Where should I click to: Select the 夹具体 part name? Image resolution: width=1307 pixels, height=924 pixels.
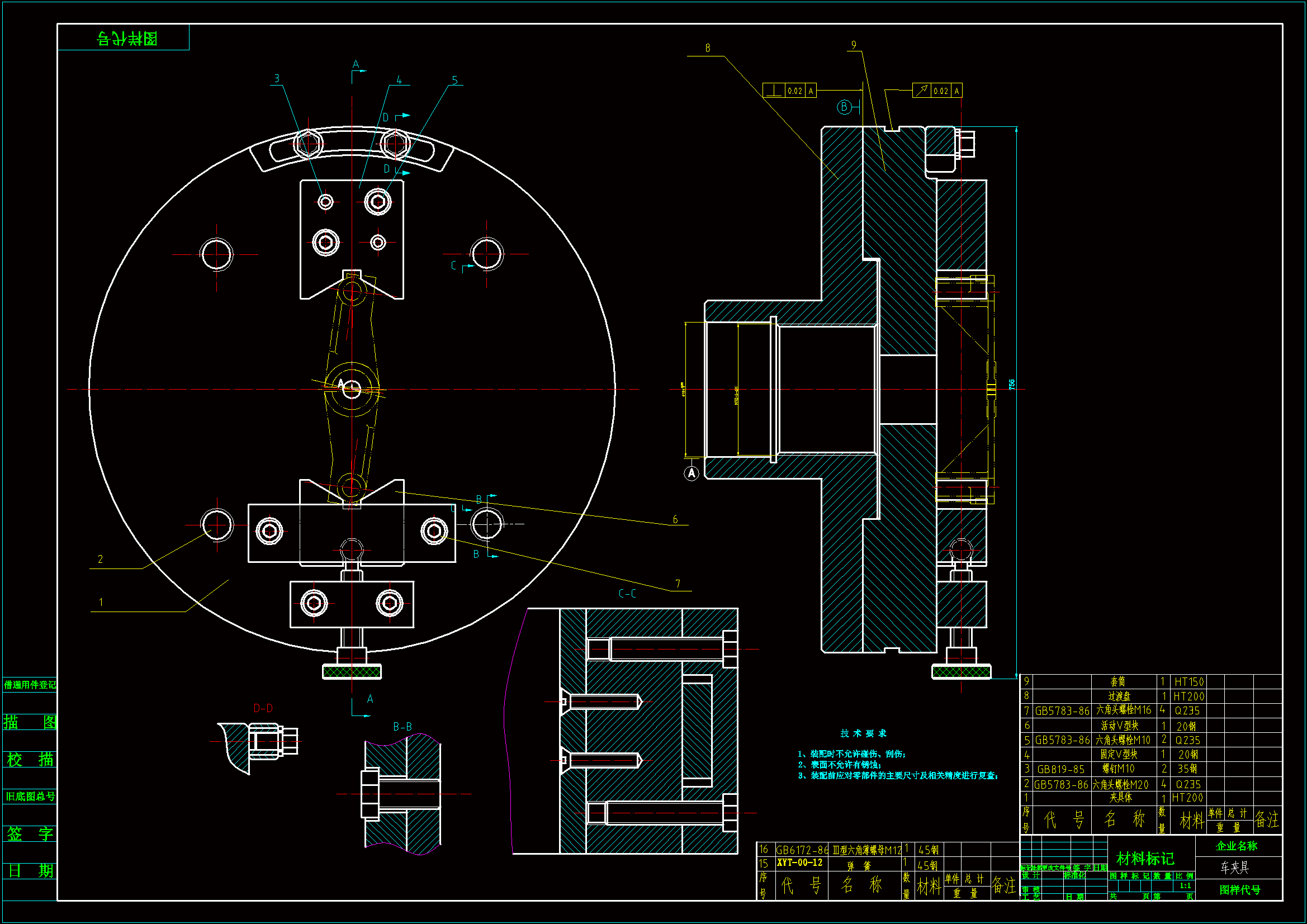(x=1124, y=798)
